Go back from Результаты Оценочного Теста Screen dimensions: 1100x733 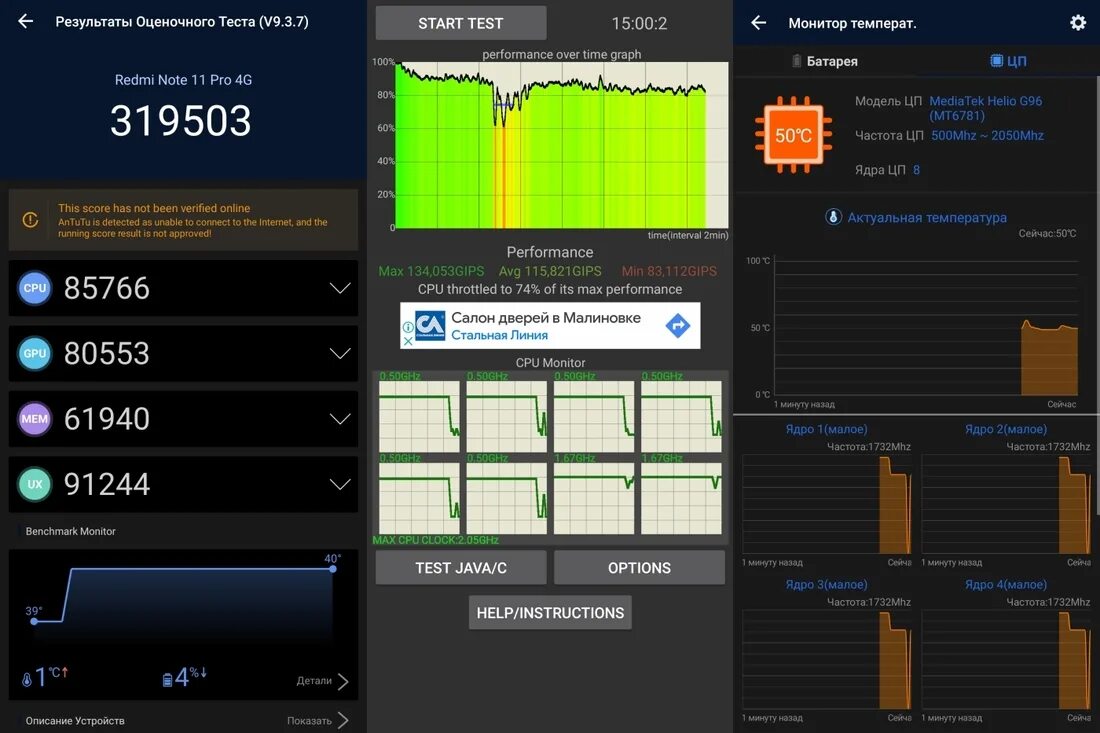coord(24,20)
